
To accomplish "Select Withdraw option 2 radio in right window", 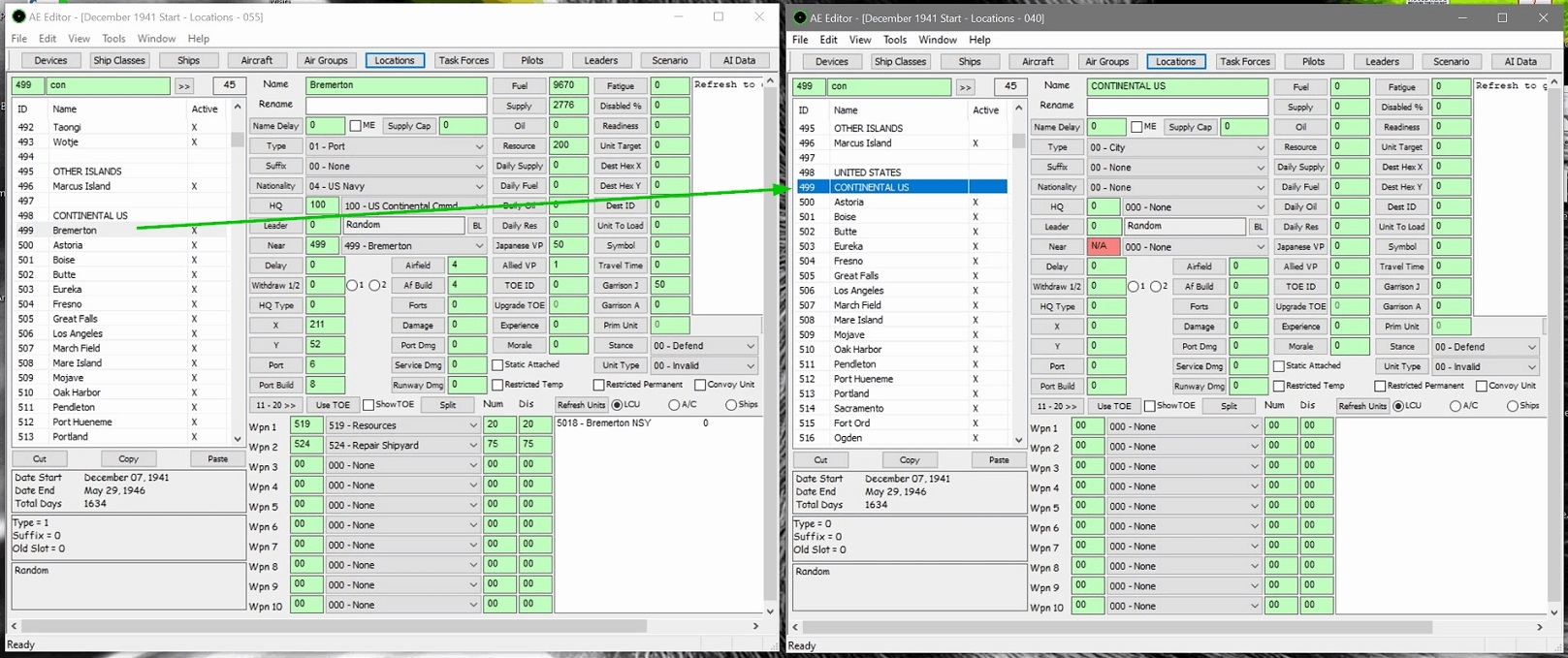I will pyautogui.click(x=1156, y=286).
